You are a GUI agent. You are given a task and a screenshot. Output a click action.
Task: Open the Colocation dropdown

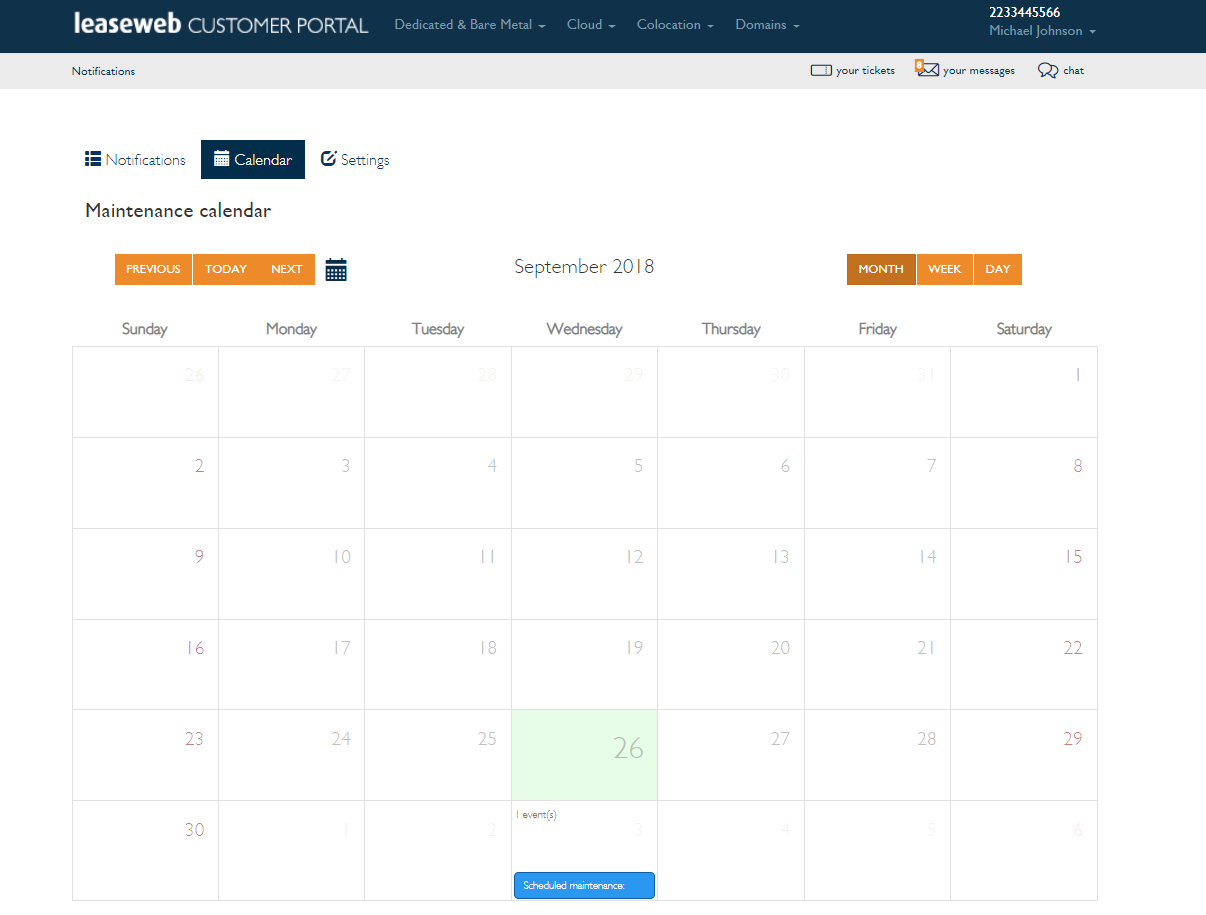click(x=675, y=25)
